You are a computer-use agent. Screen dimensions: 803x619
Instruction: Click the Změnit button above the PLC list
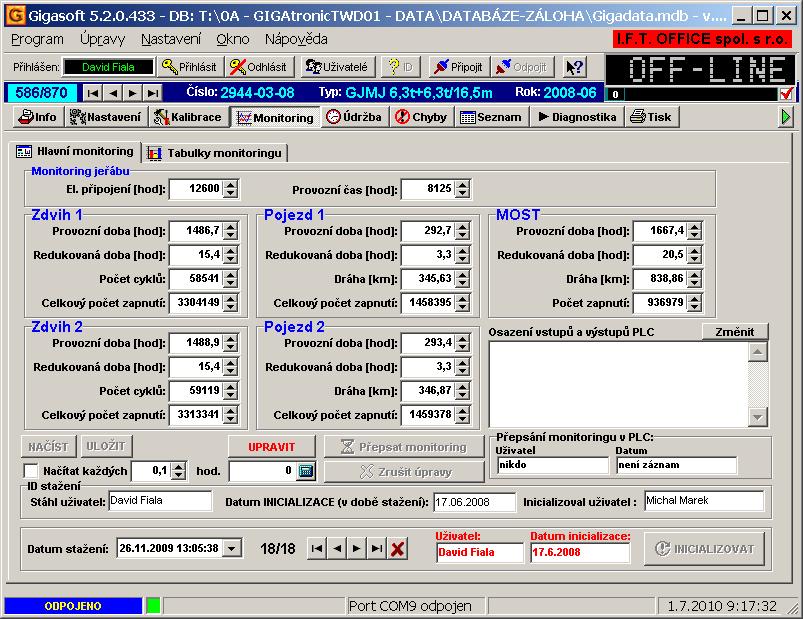coord(734,332)
